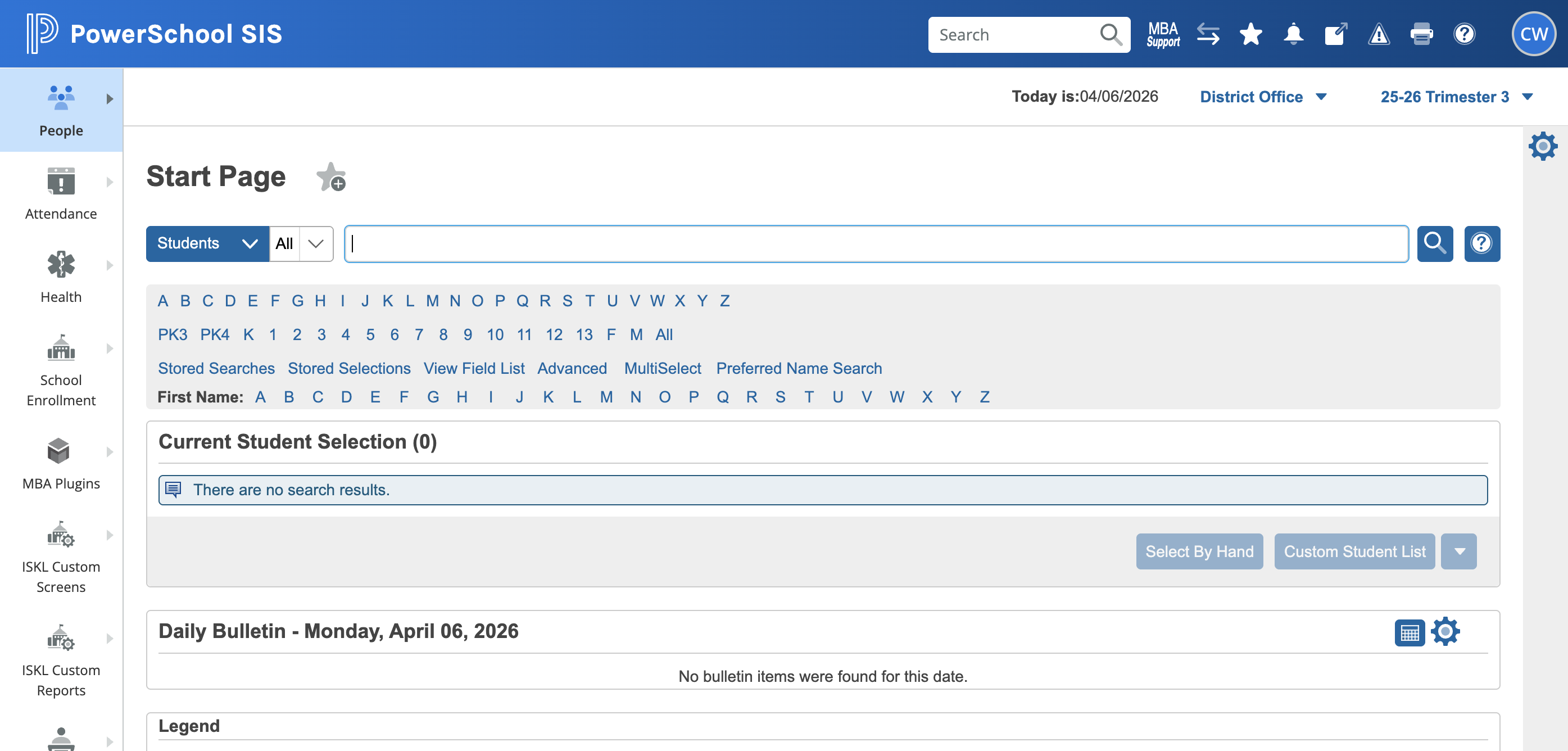
Task: Click the student search help icon
Action: tap(1481, 243)
